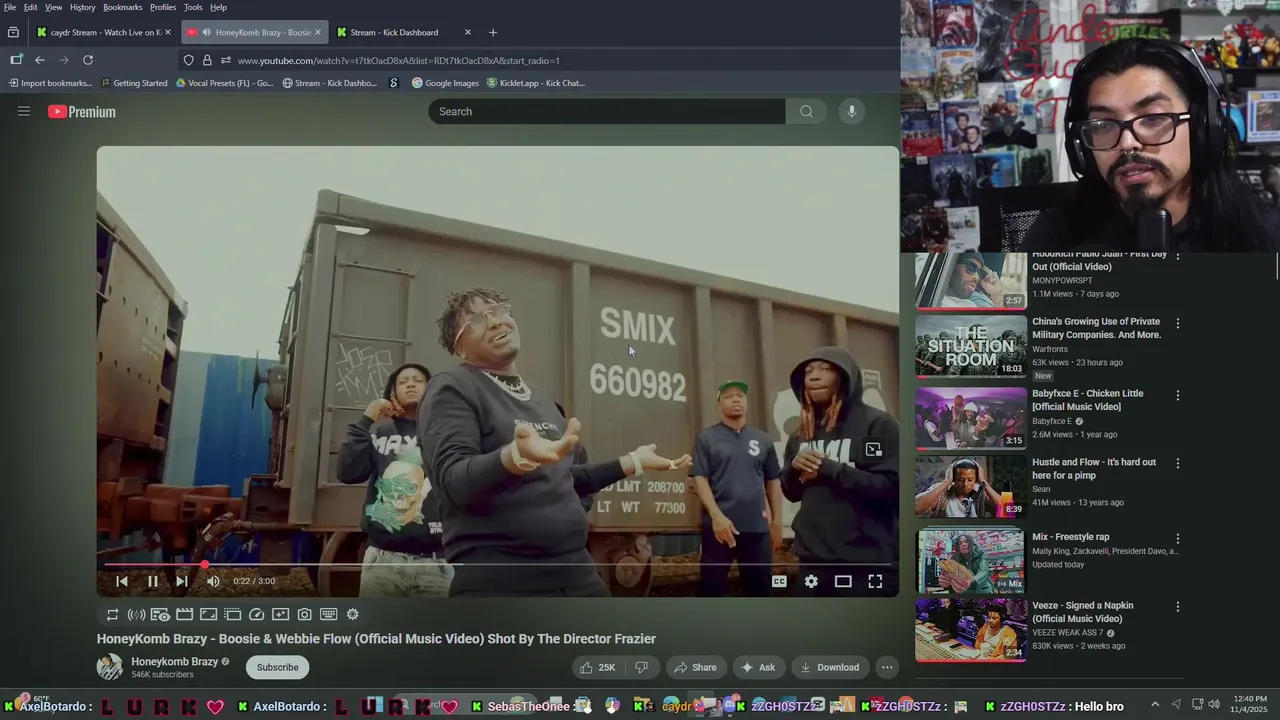Click the YouTube search magnifier button
The width and height of the screenshot is (1280, 720).
[806, 111]
